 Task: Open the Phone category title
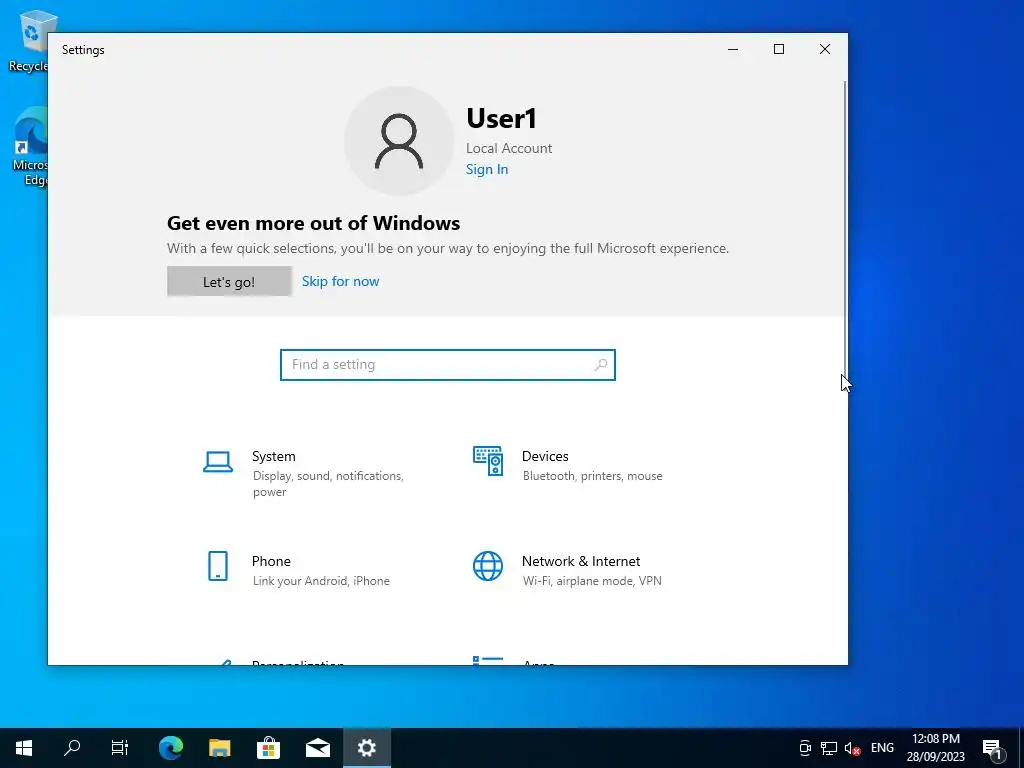[x=271, y=561]
